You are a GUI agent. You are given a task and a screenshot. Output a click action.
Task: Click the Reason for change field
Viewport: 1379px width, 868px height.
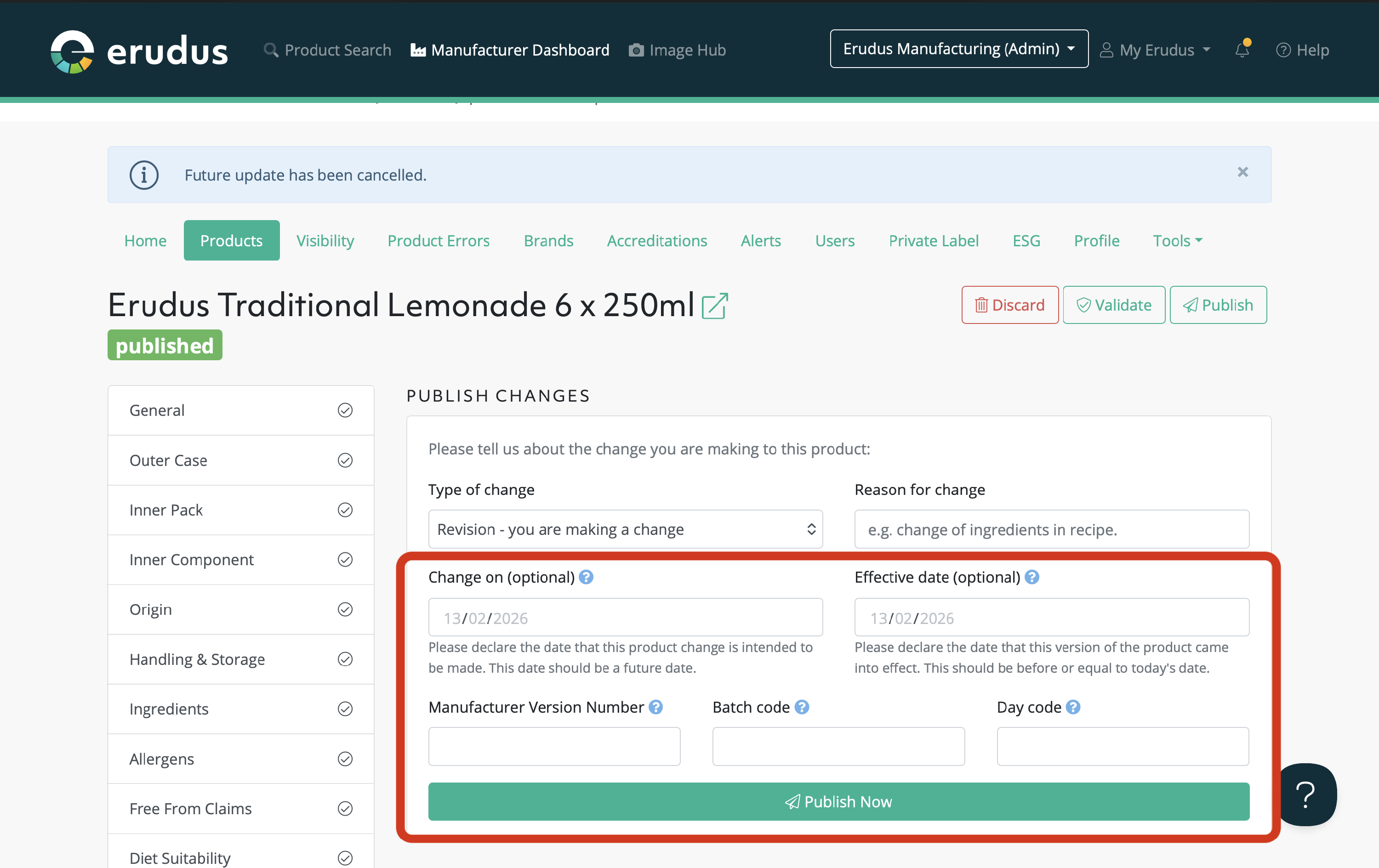pos(1051,529)
